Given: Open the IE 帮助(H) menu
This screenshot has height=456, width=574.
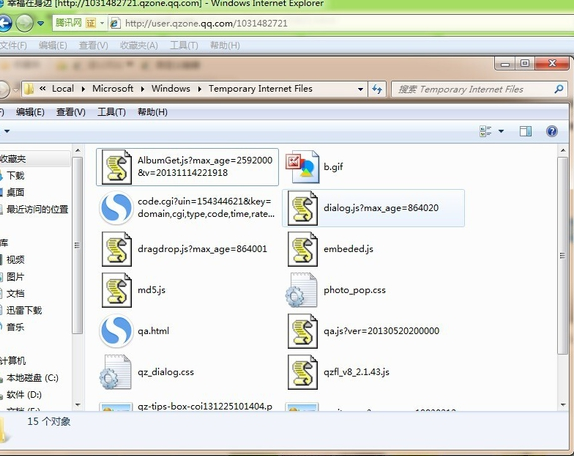Looking at the screenshot, I should point(225,45).
